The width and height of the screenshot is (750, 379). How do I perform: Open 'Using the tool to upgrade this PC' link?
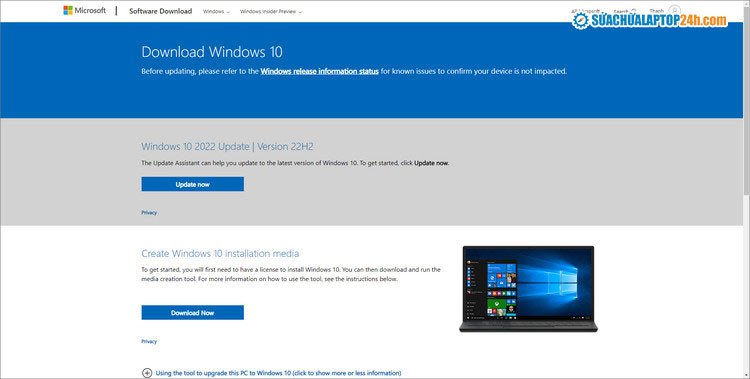pyautogui.click(x=278, y=373)
